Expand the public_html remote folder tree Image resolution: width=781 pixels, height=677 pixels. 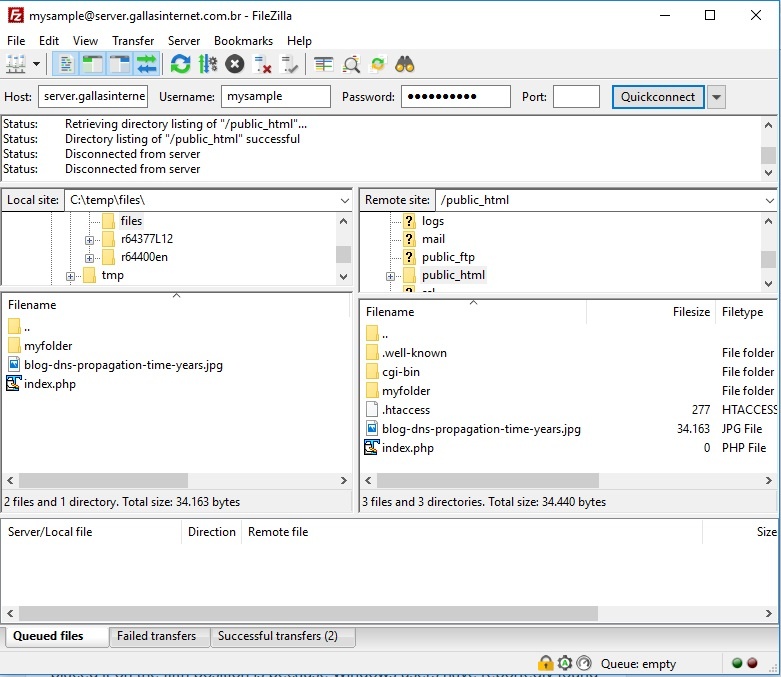[x=391, y=276]
